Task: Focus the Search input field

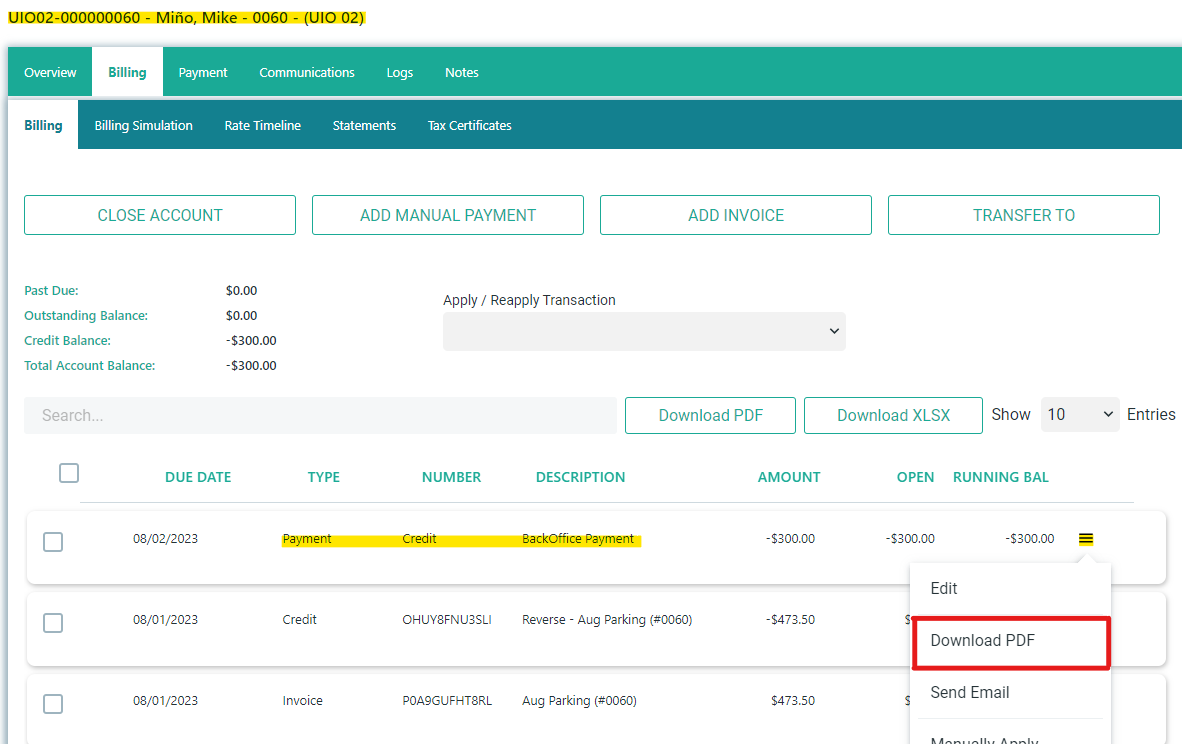Action: (x=320, y=416)
